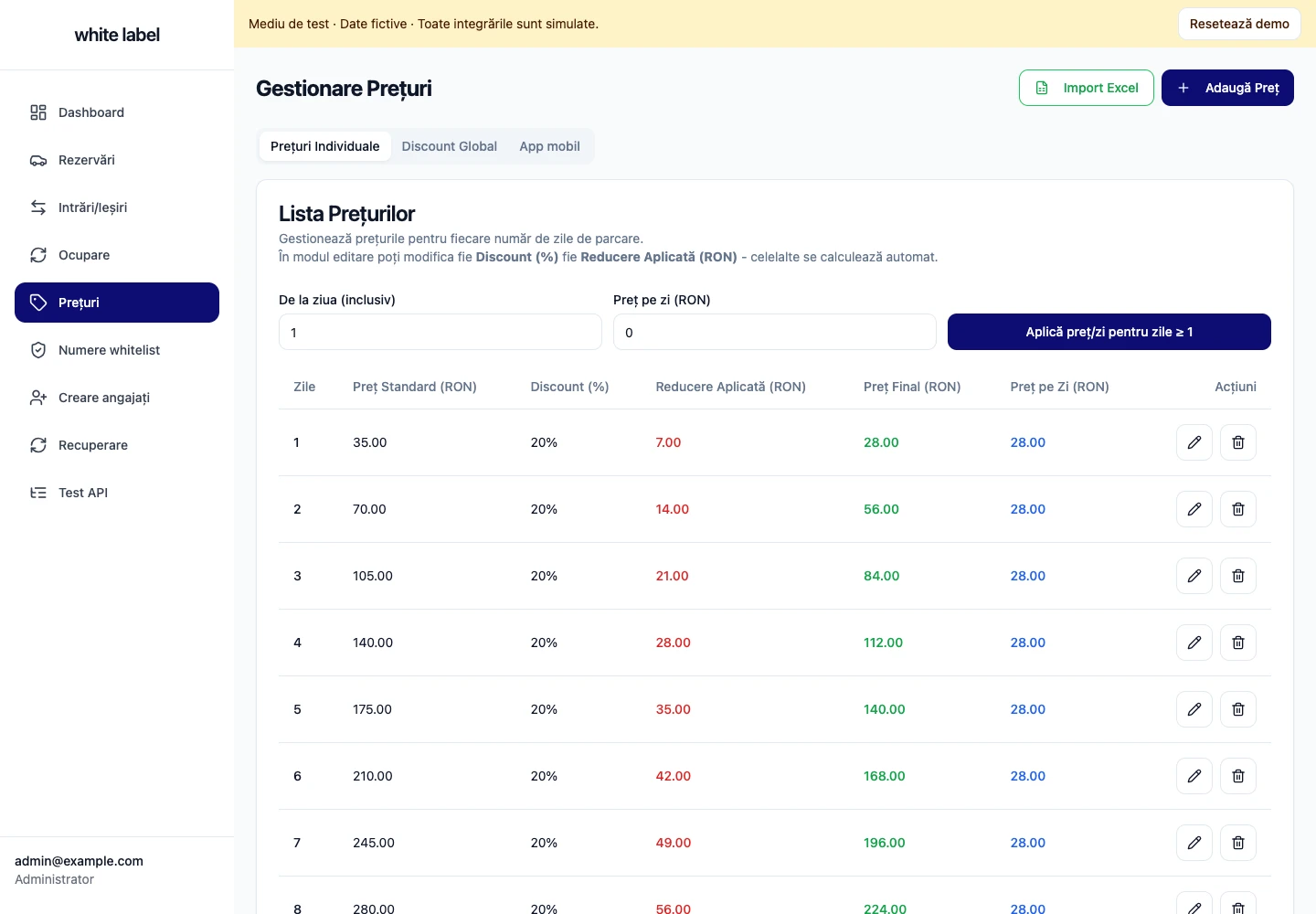The image size is (1316, 914).
Task: Click the final price 28.00 in row 1
Action: [x=881, y=442]
